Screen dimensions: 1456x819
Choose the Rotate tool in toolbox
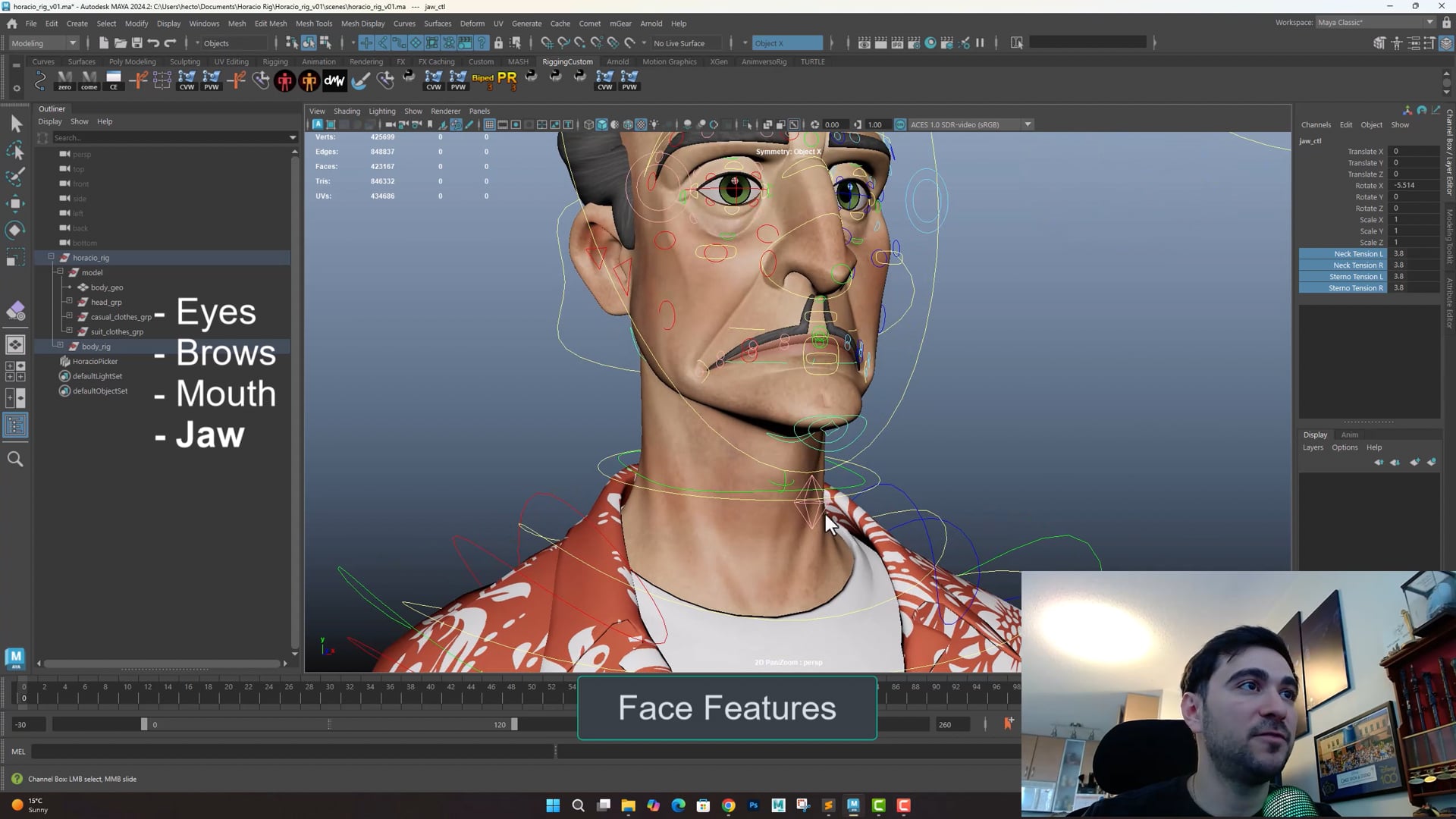tap(15, 230)
